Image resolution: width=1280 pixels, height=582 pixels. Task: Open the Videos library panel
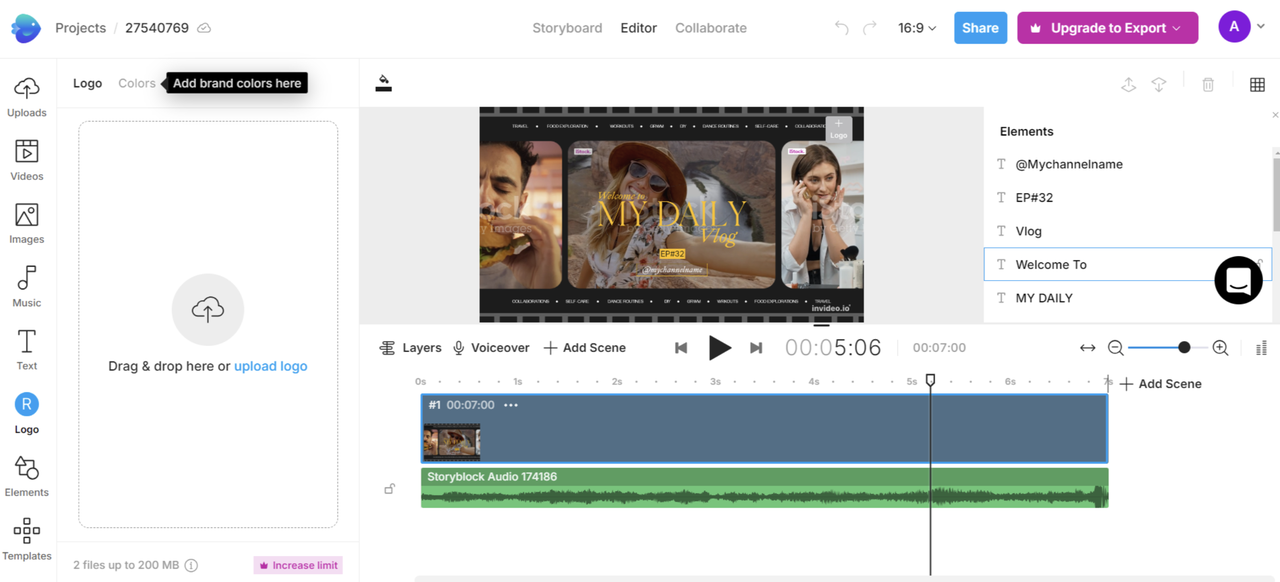point(27,160)
